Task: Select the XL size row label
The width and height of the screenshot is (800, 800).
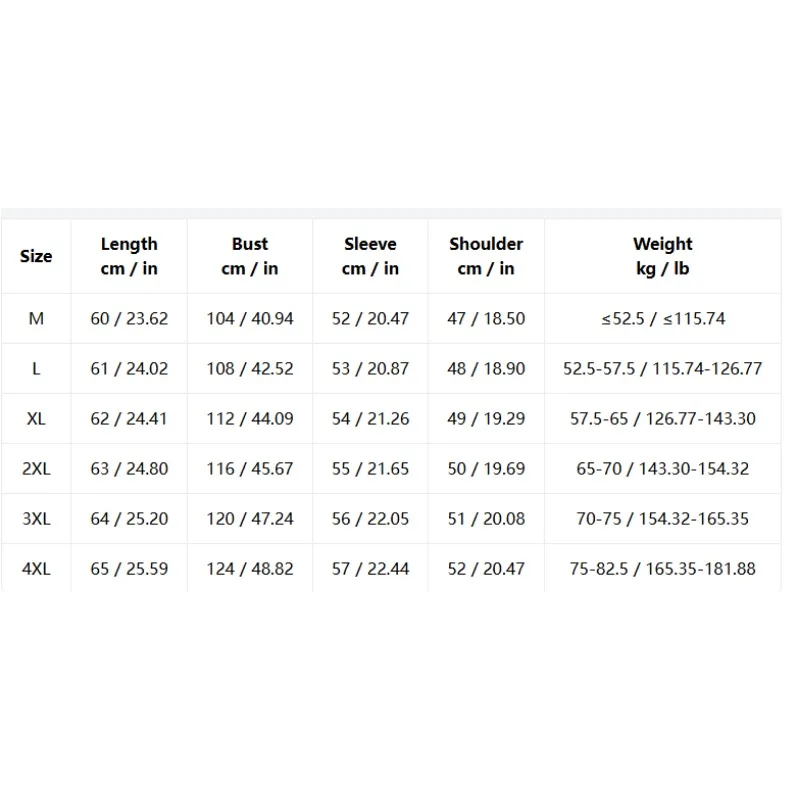Action: (x=36, y=419)
